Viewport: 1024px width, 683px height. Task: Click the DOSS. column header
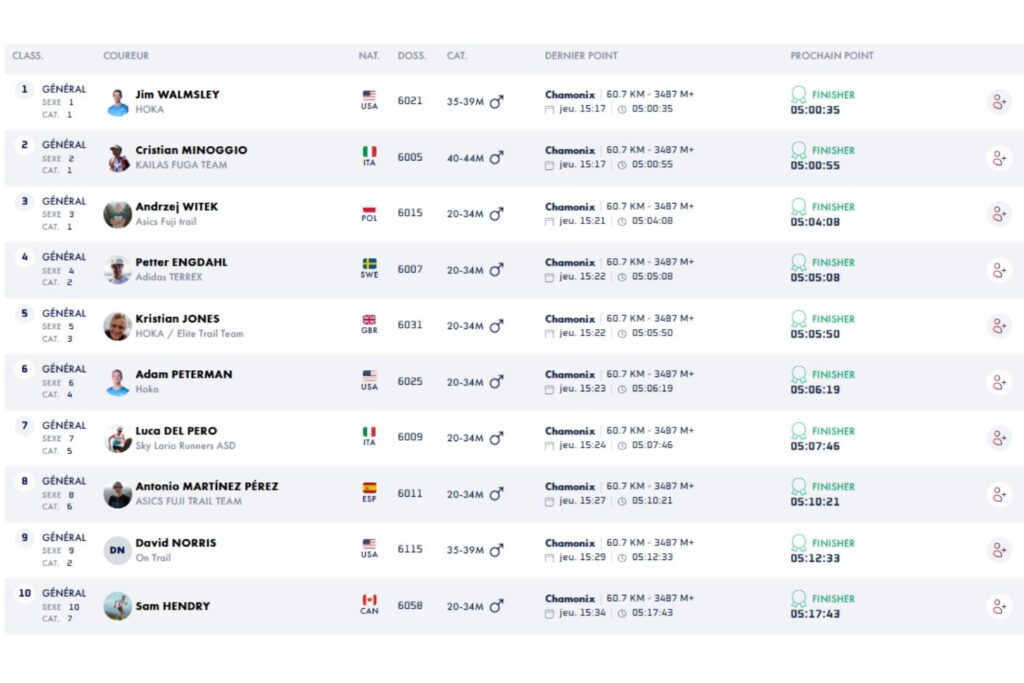coord(410,56)
